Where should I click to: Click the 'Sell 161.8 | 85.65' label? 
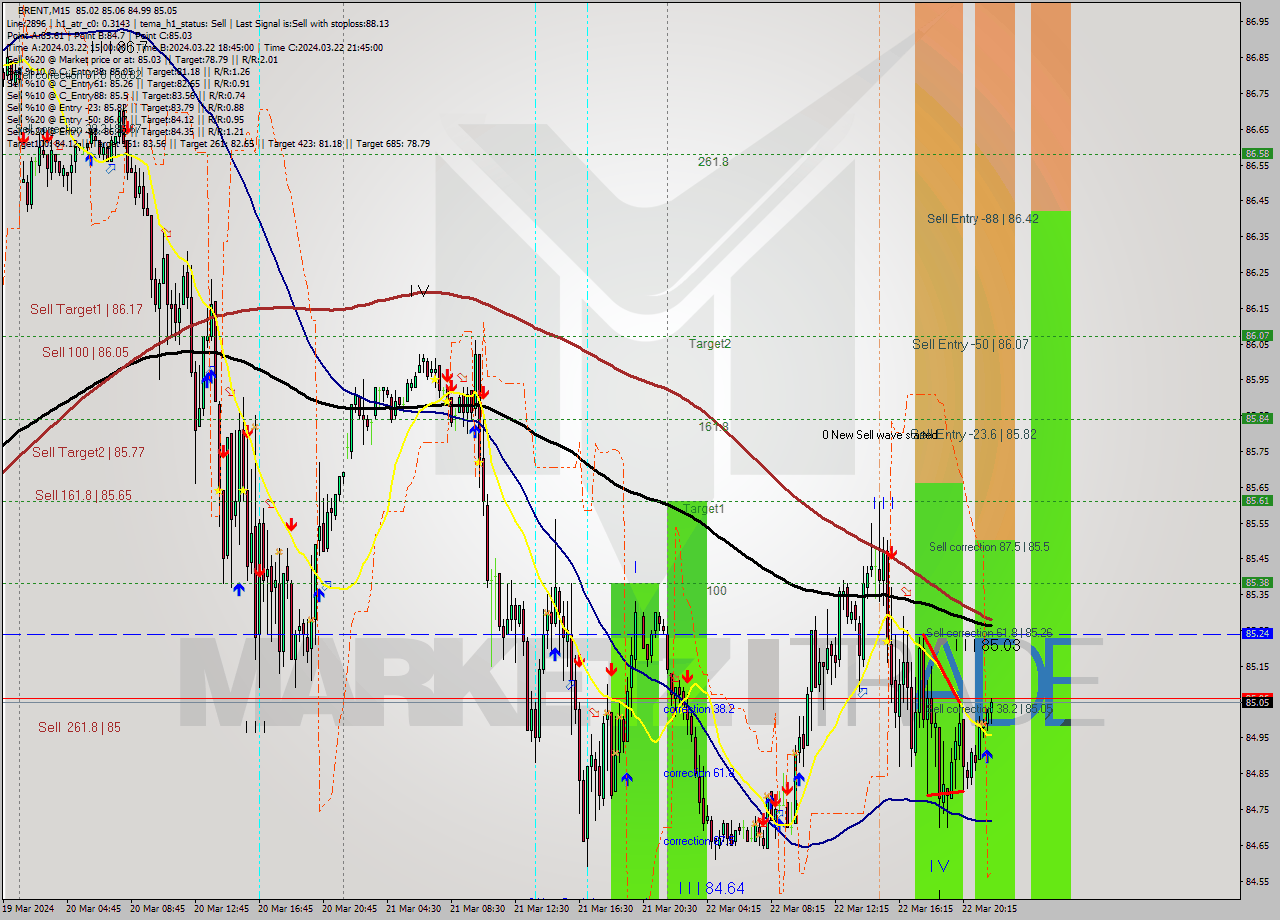pos(83,496)
